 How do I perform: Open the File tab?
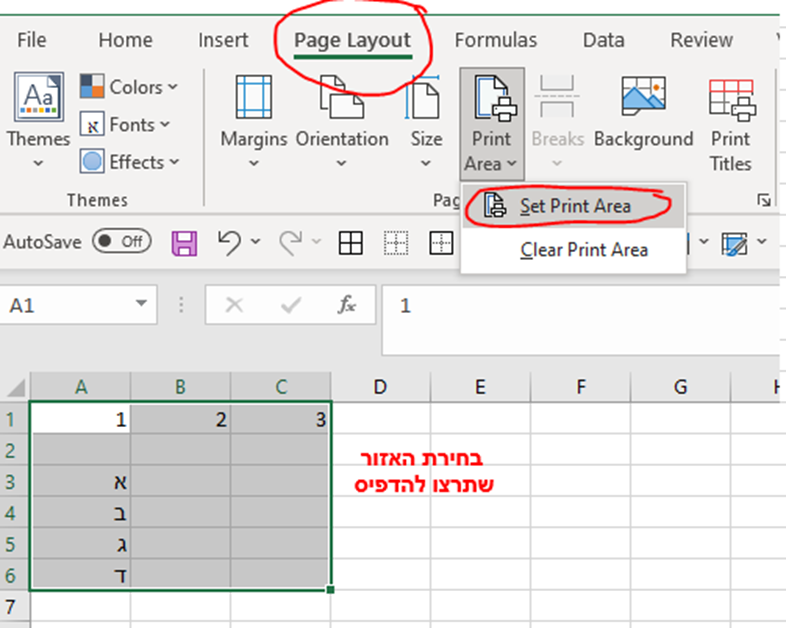click(32, 40)
